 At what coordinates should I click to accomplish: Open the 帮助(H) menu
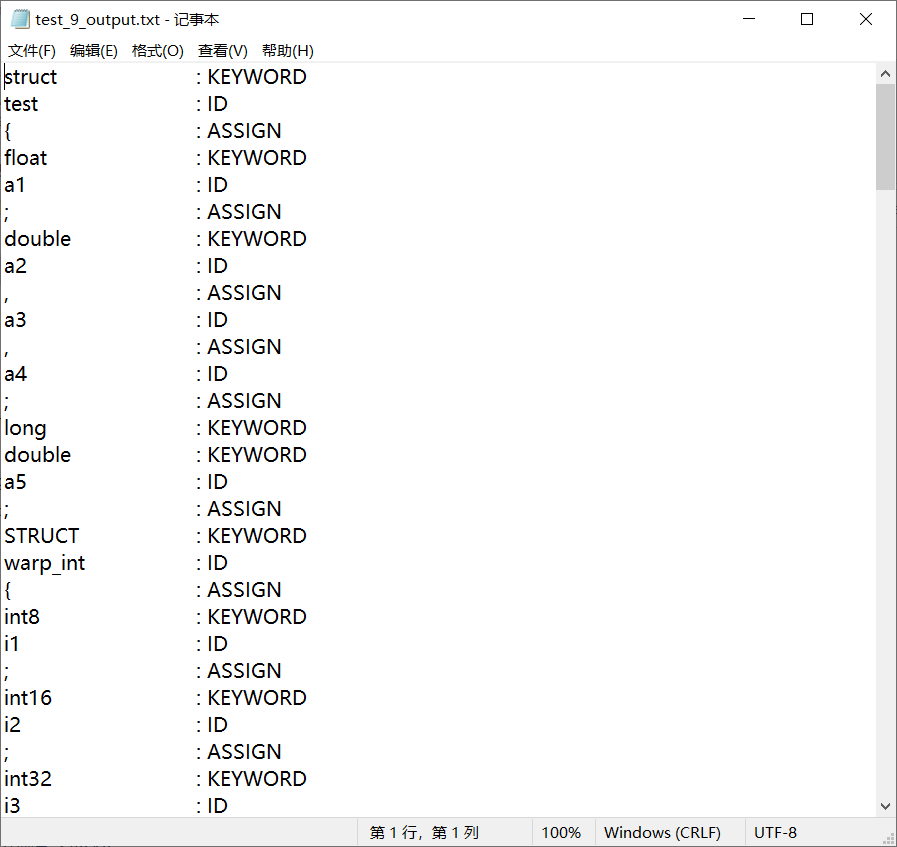[288, 51]
